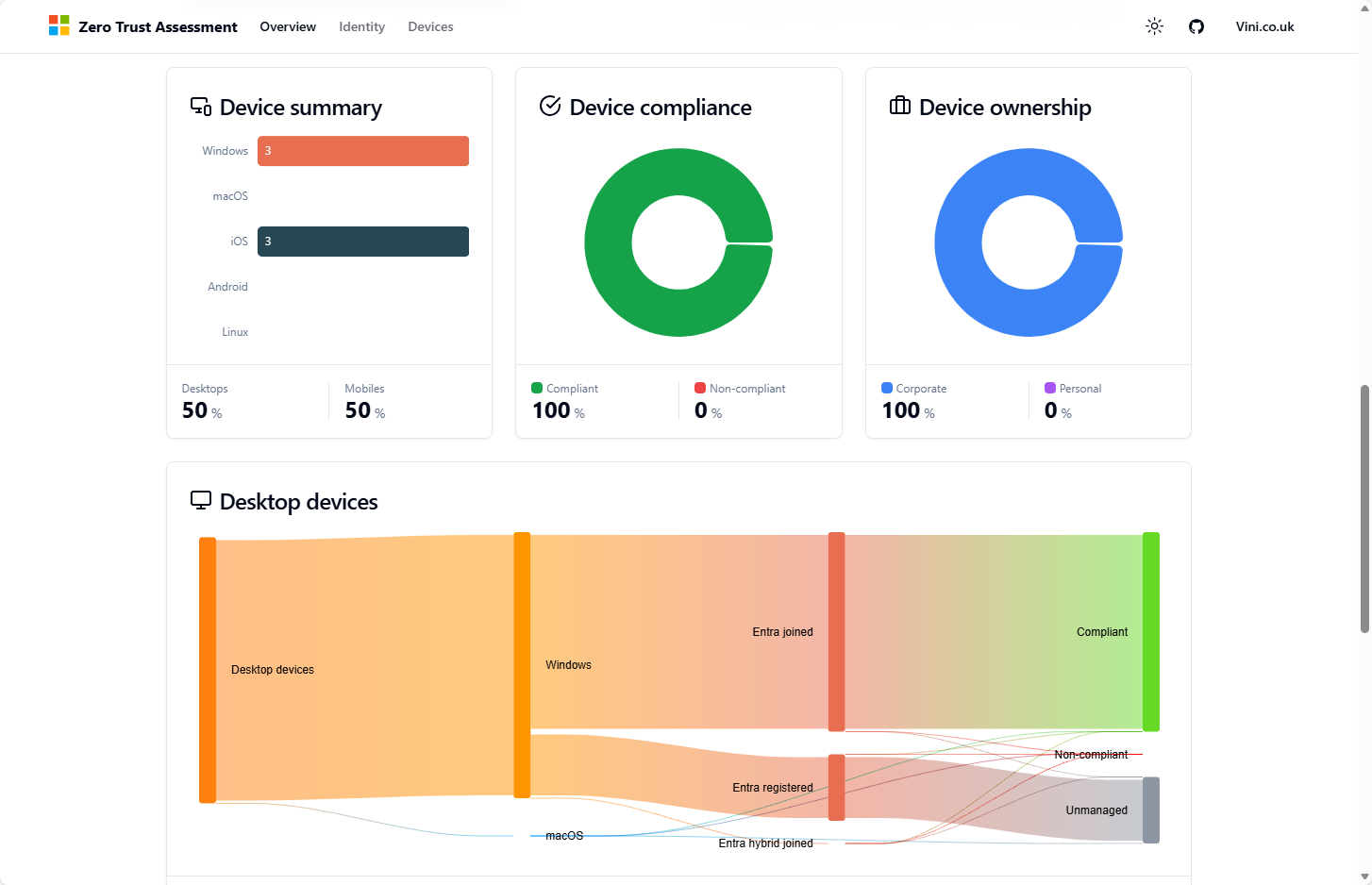Open the GitHub repository icon
1372x885 pixels.
pyautogui.click(x=1196, y=26)
